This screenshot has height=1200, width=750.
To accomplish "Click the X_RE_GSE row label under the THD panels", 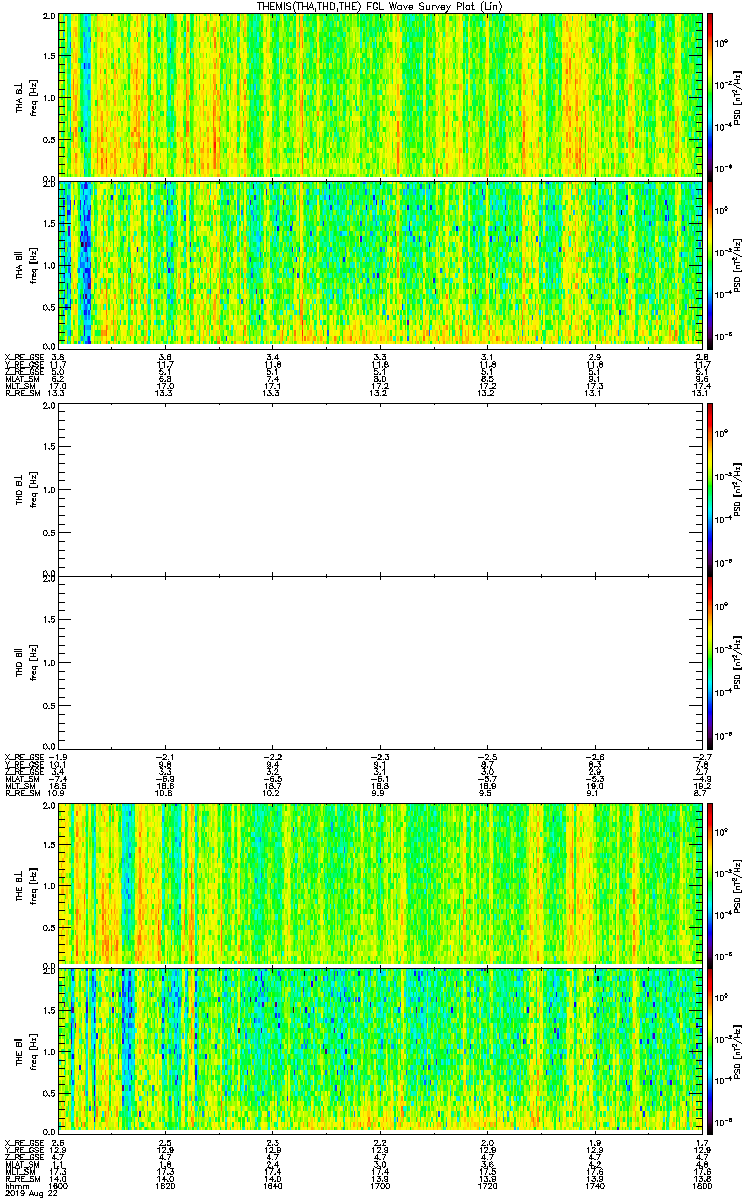I will pos(24,755).
